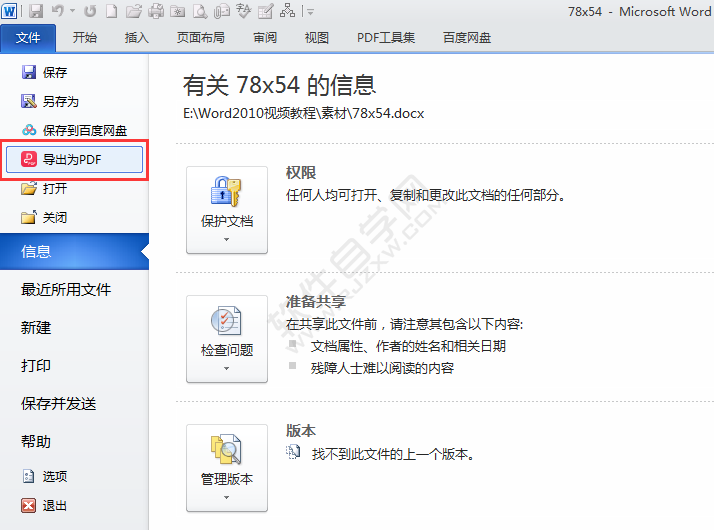
Task: Click the 检查问题 button
Action: pos(227,339)
